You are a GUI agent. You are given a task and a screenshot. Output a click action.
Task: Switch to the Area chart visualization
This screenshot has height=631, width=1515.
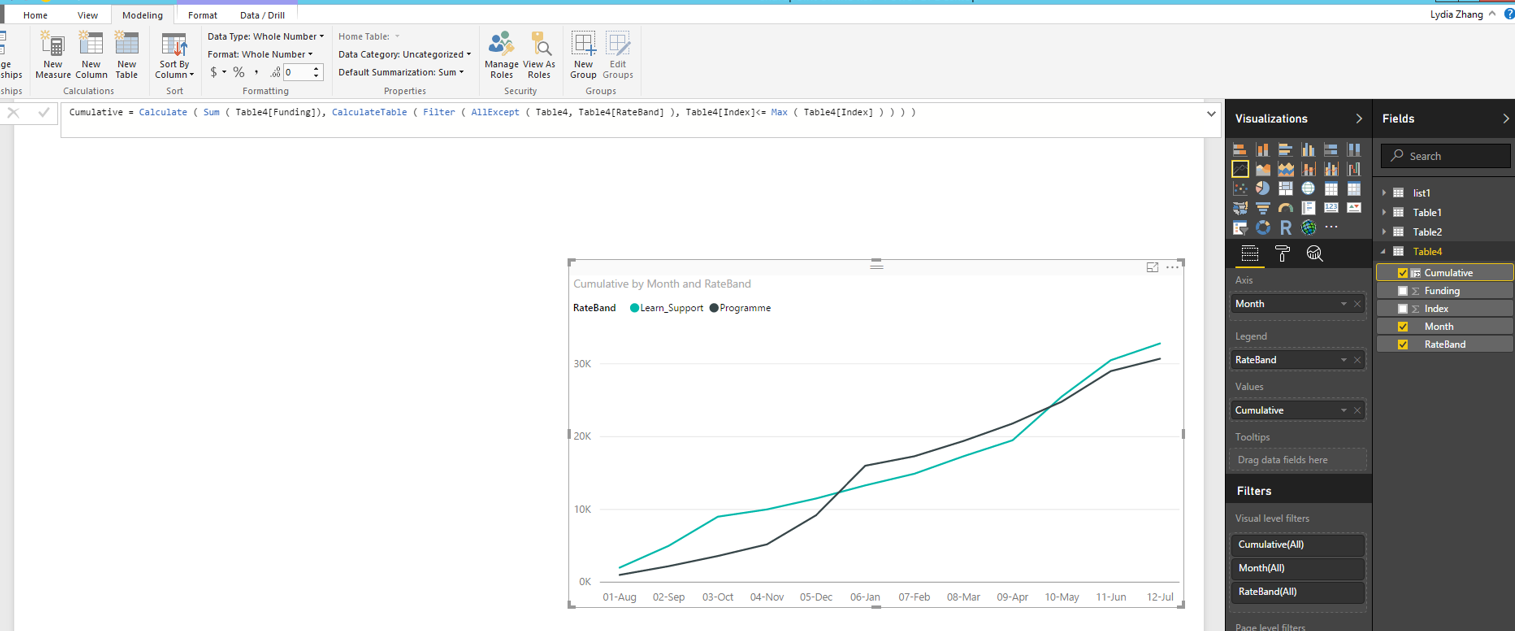[x=1263, y=169]
